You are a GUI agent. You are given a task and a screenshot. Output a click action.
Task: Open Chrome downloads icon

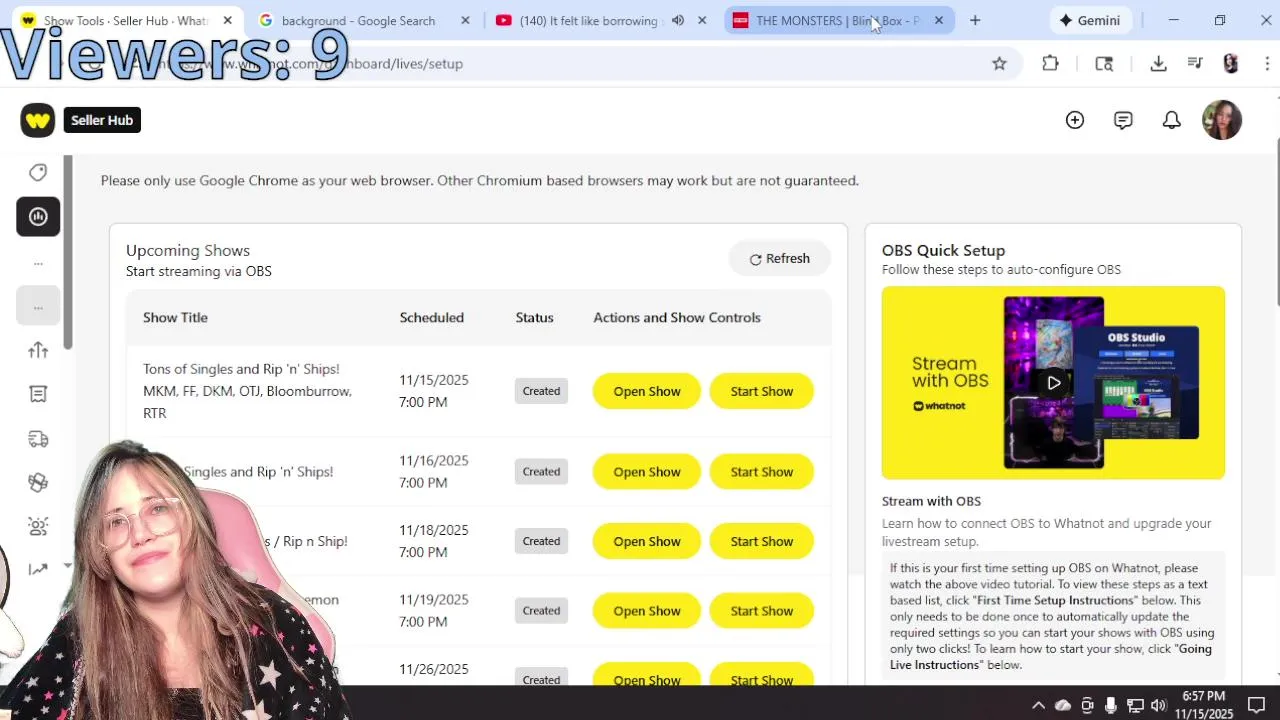[1158, 63]
